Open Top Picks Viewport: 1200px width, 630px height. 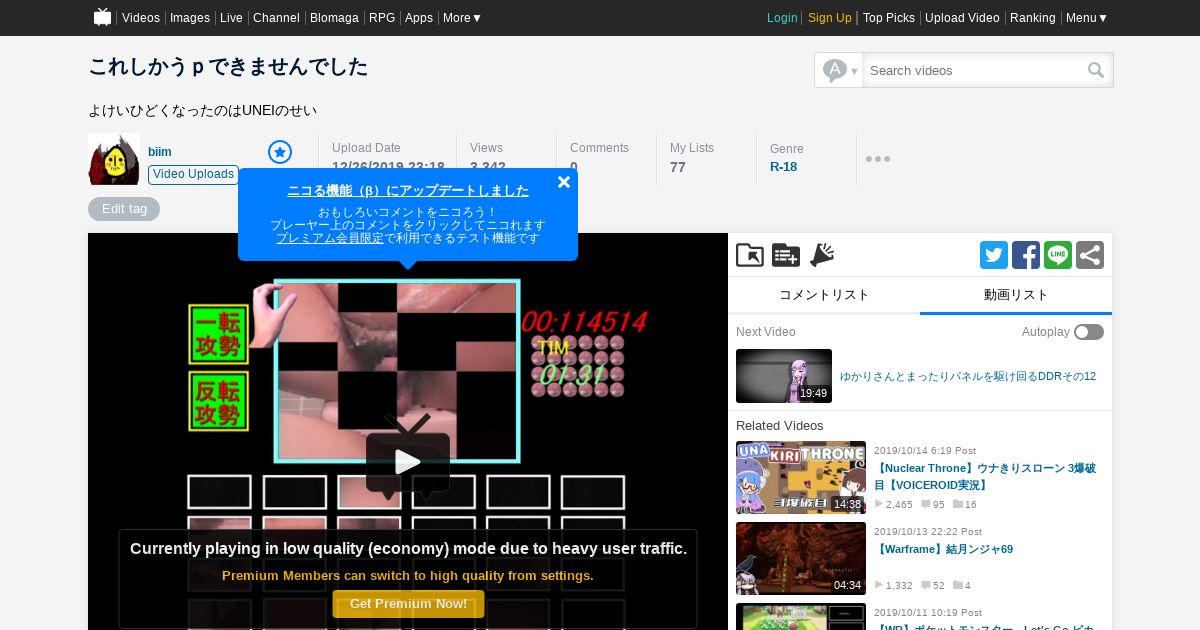(889, 18)
